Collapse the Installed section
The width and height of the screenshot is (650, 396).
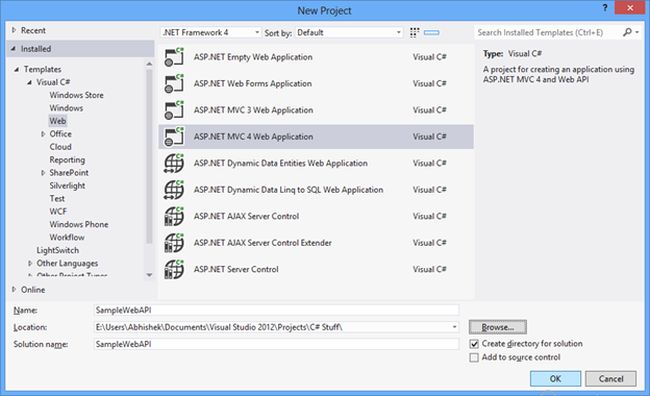click(x=14, y=49)
